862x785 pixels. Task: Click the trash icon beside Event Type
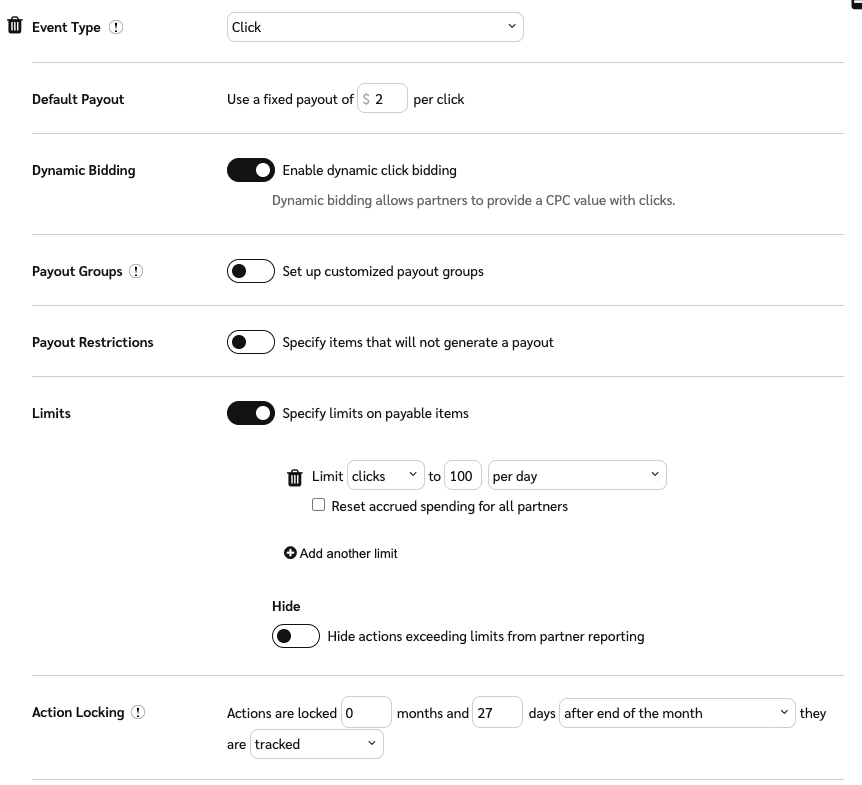point(15,26)
